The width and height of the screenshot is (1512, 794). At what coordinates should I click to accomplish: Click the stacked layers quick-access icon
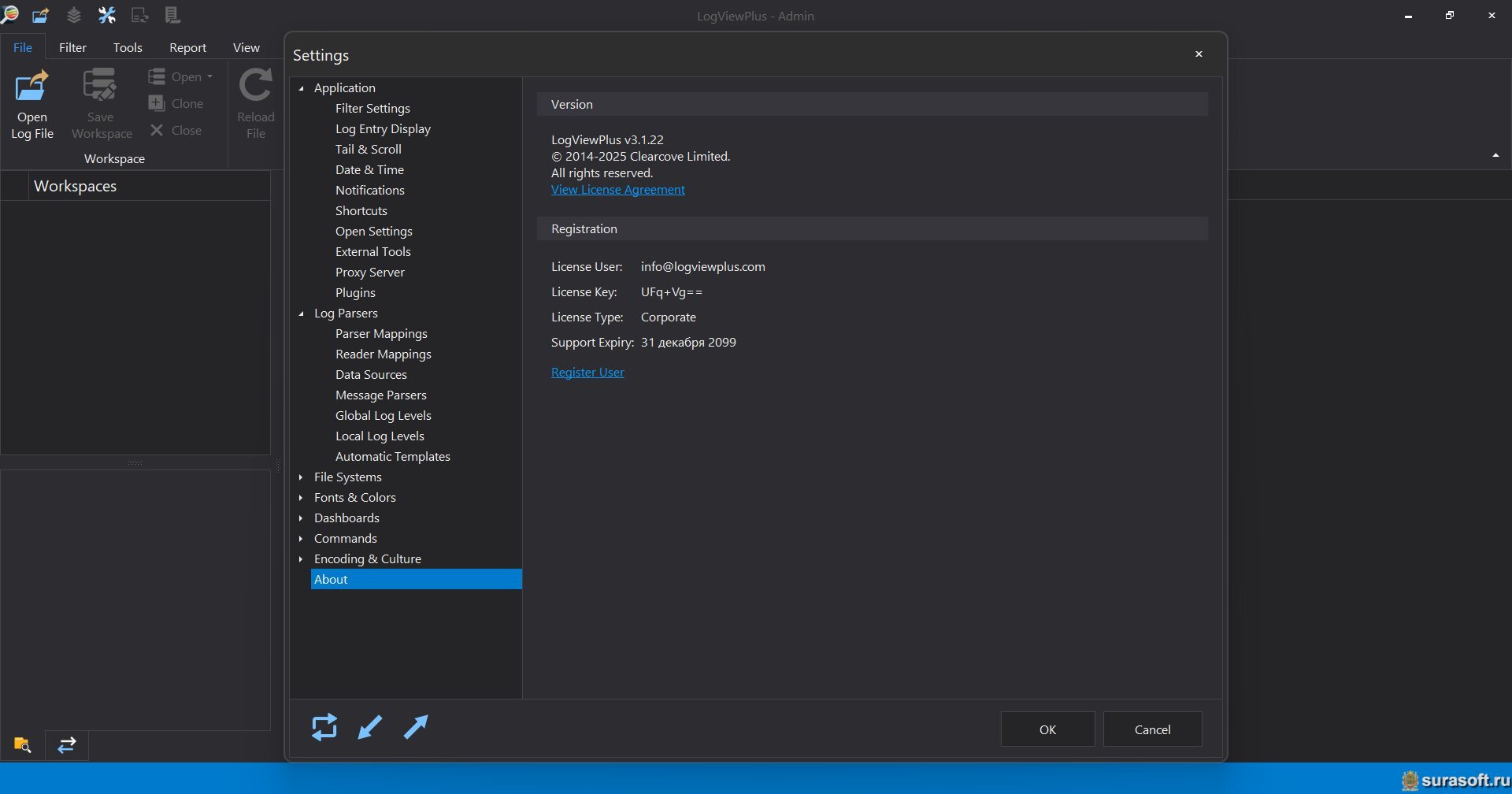(73, 15)
